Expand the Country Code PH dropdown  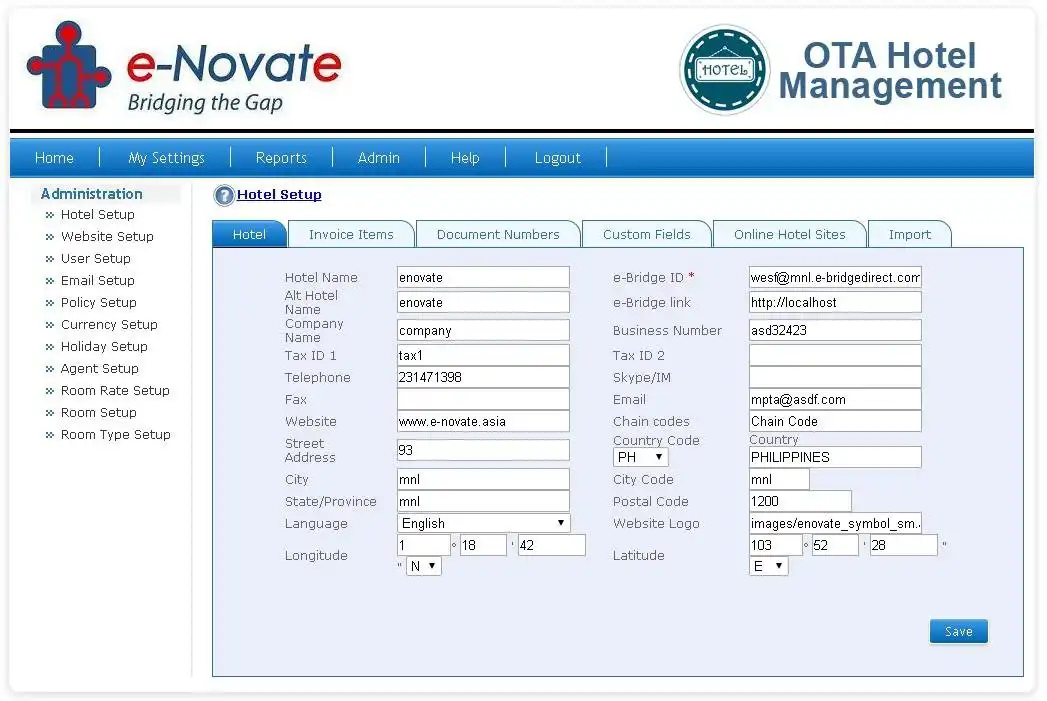coord(640,457)
